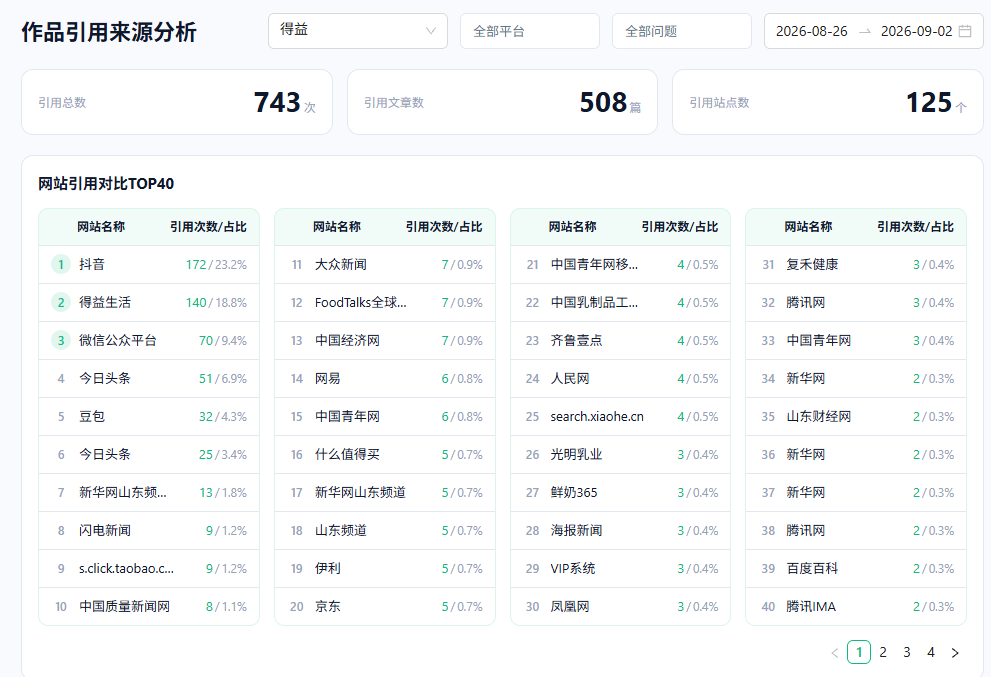Select the 豆包 row
The height and width of the screenshot is (677, 991).
(x=149, y=417)
